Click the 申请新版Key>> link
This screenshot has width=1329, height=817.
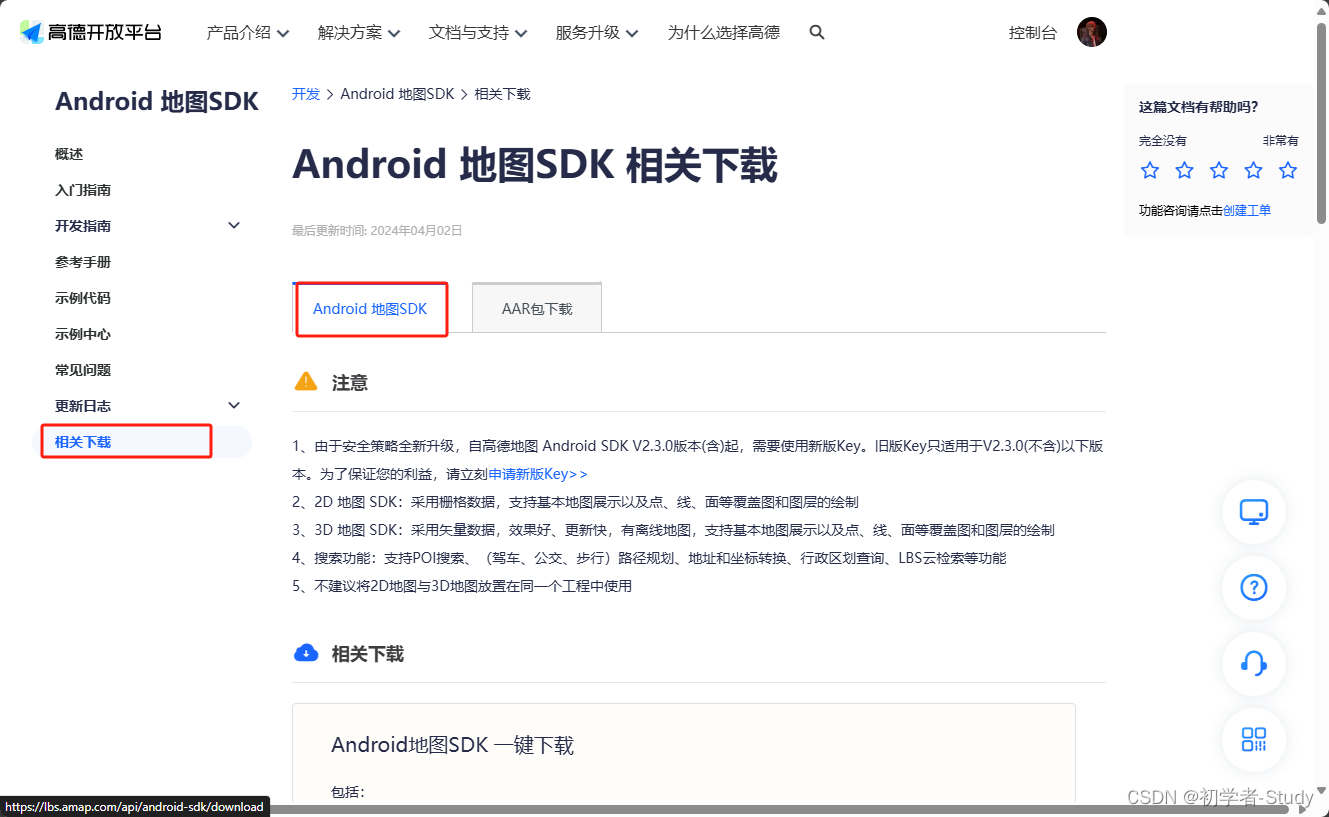pos(538,474)
